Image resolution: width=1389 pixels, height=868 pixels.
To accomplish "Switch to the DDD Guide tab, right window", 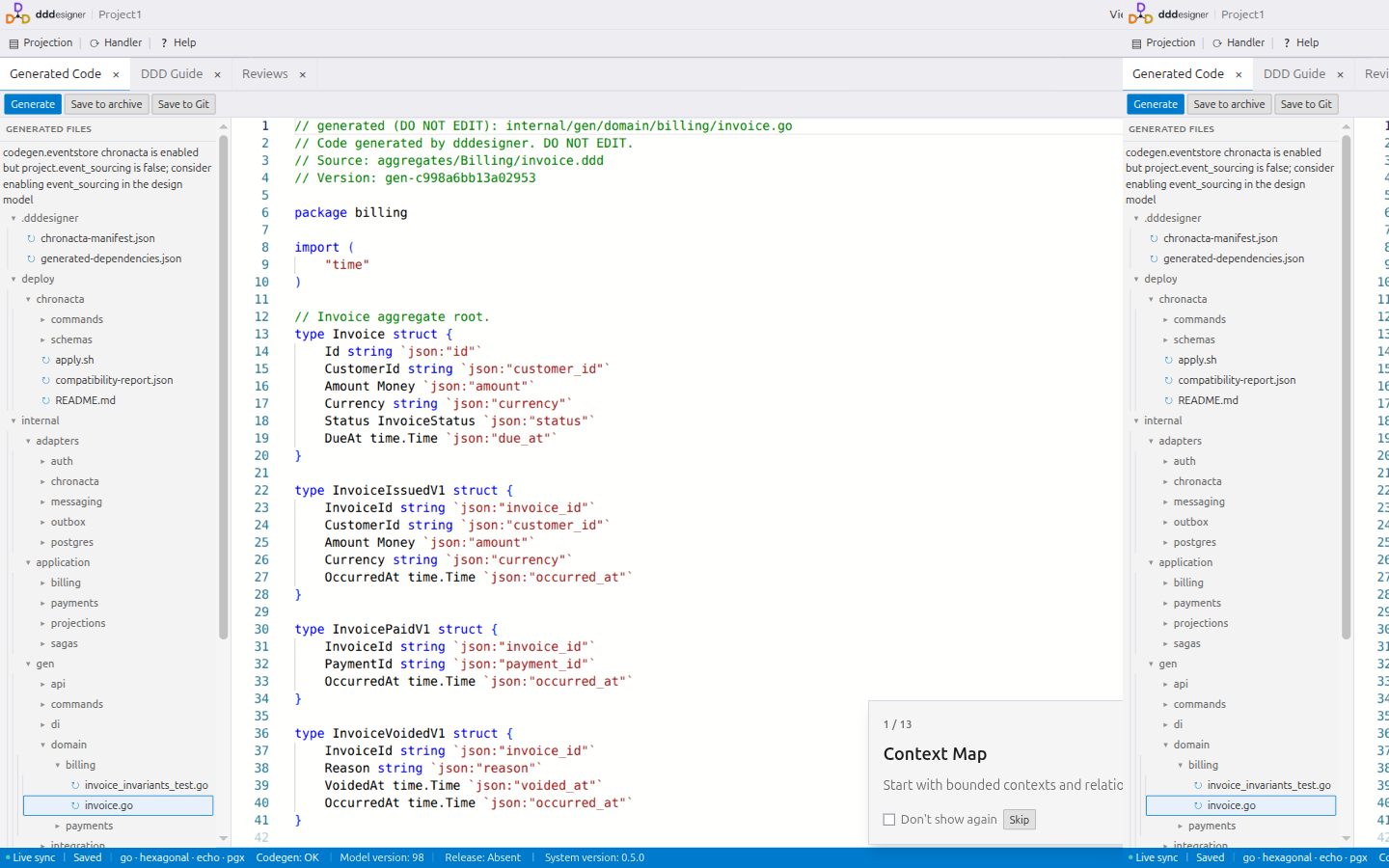I will tap(1294, 74).
